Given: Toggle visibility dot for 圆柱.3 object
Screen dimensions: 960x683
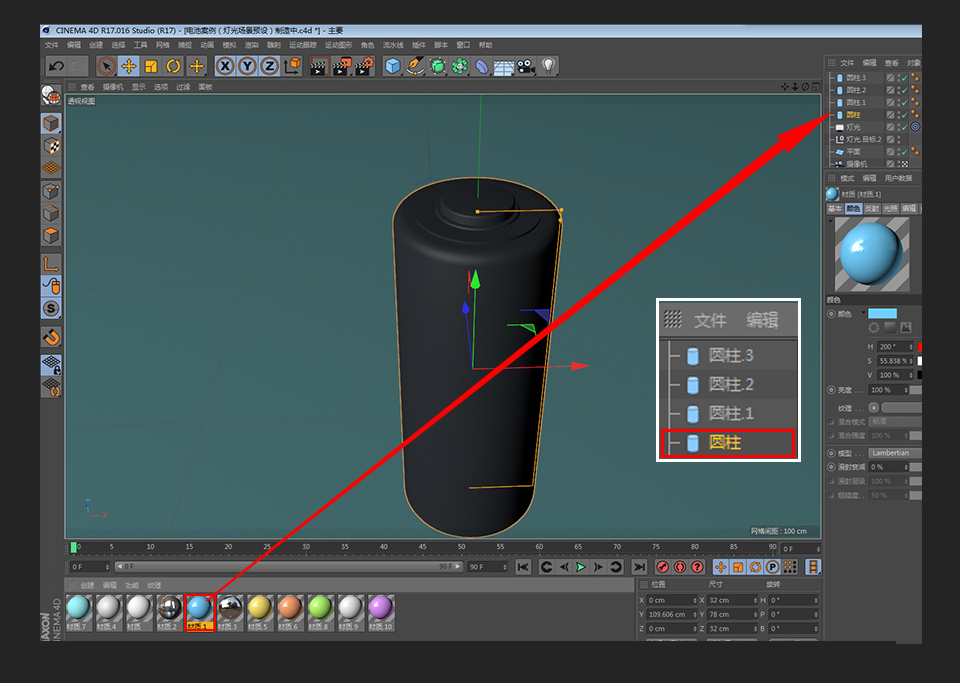Looking at the screenshot, I should click(899, 77).
